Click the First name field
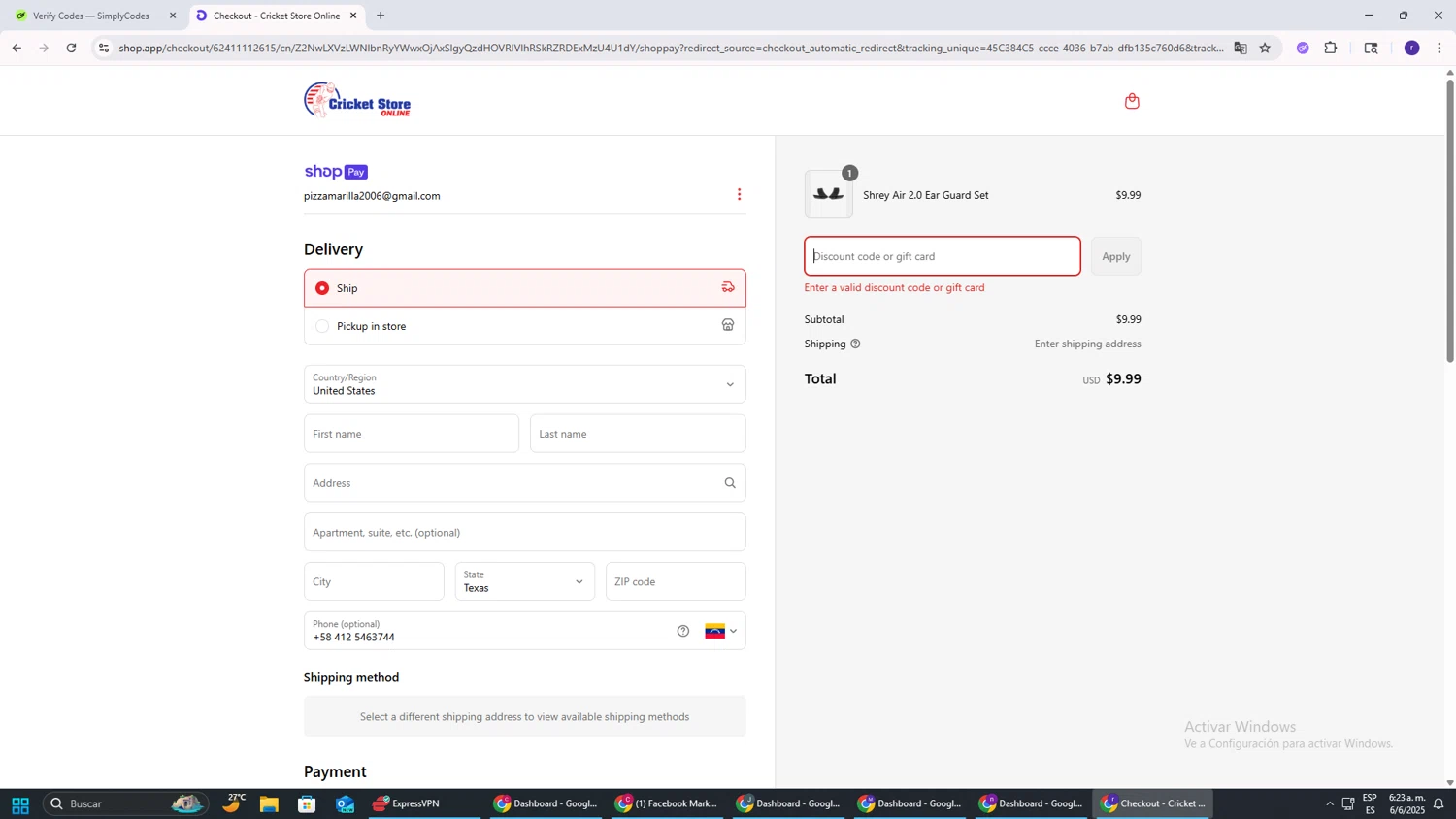The width and height of the screenshot is (1456, 819). tap(411, 434)
